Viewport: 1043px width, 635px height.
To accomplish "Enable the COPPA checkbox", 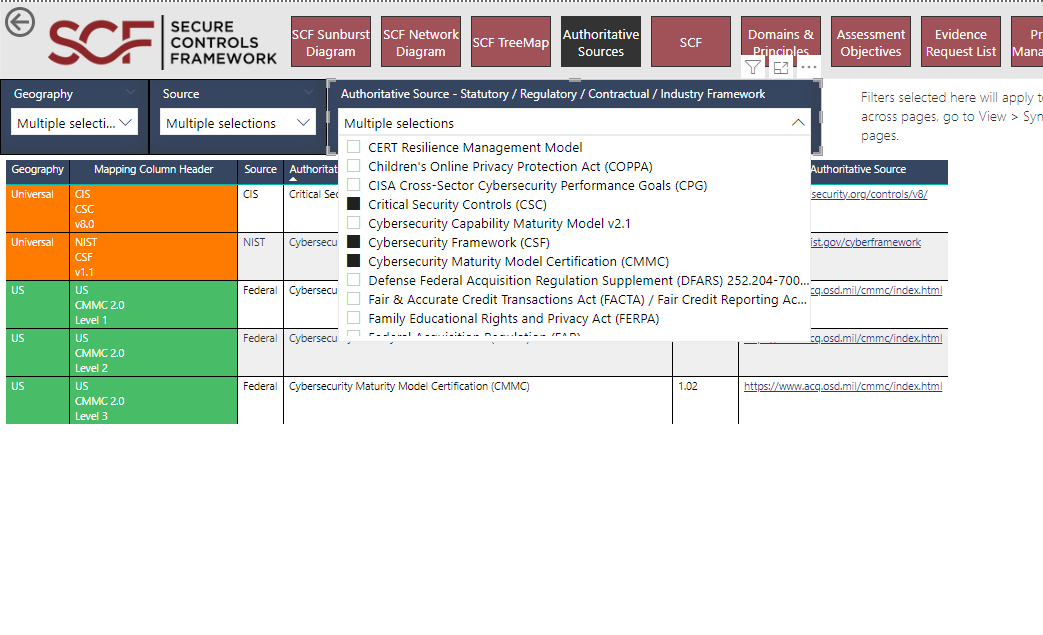I will pyautogui.click(x=353, y=165).
